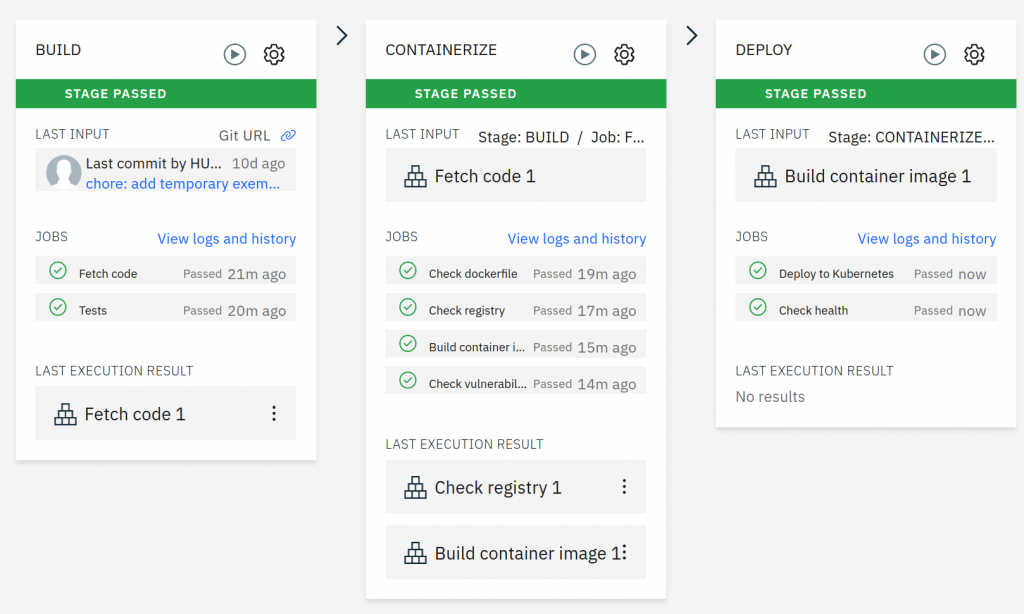Click the Fetch code 1 artifact icon in BUILD results

click(65, 414)
